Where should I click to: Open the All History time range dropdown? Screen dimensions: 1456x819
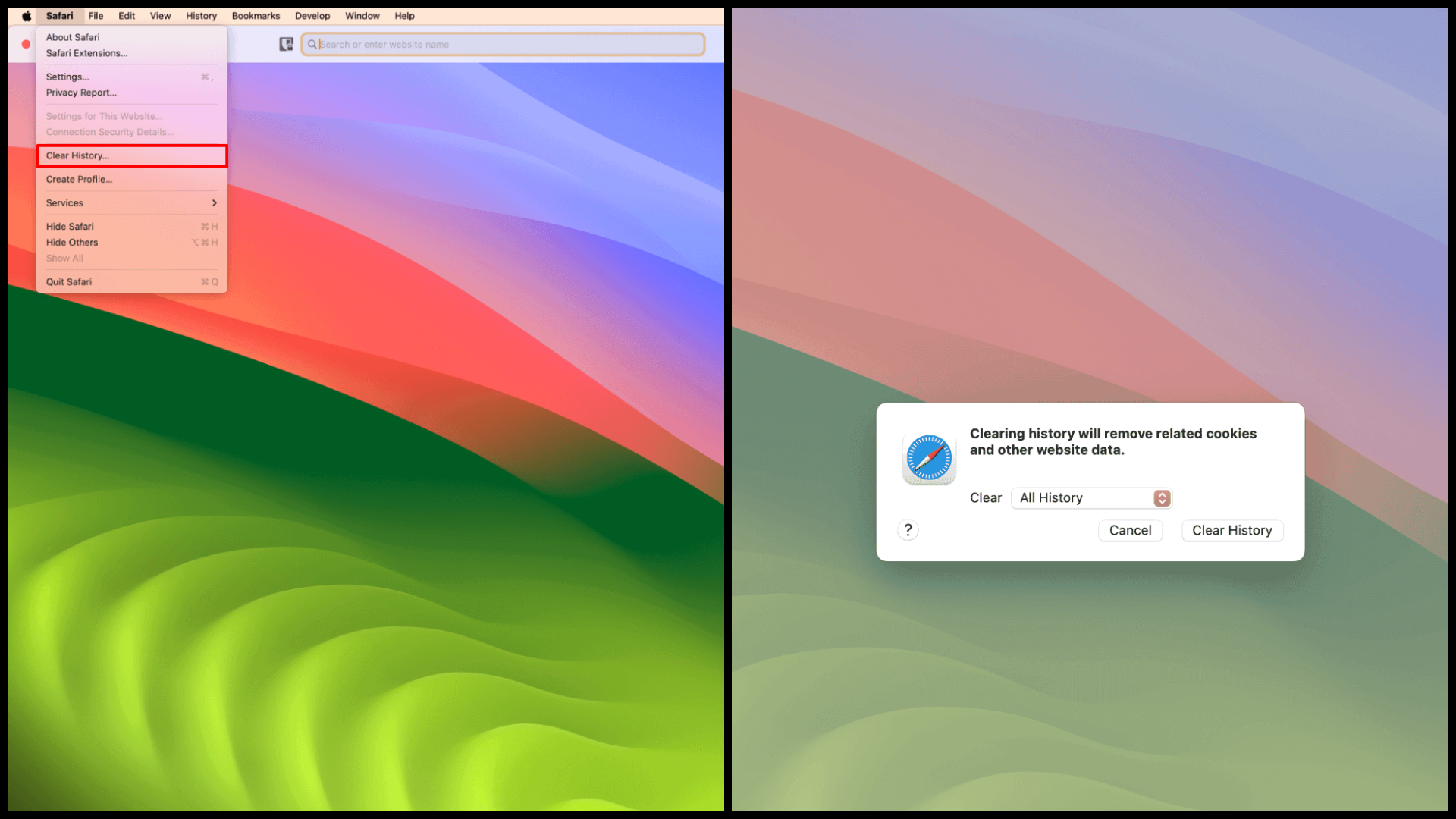1084,498
